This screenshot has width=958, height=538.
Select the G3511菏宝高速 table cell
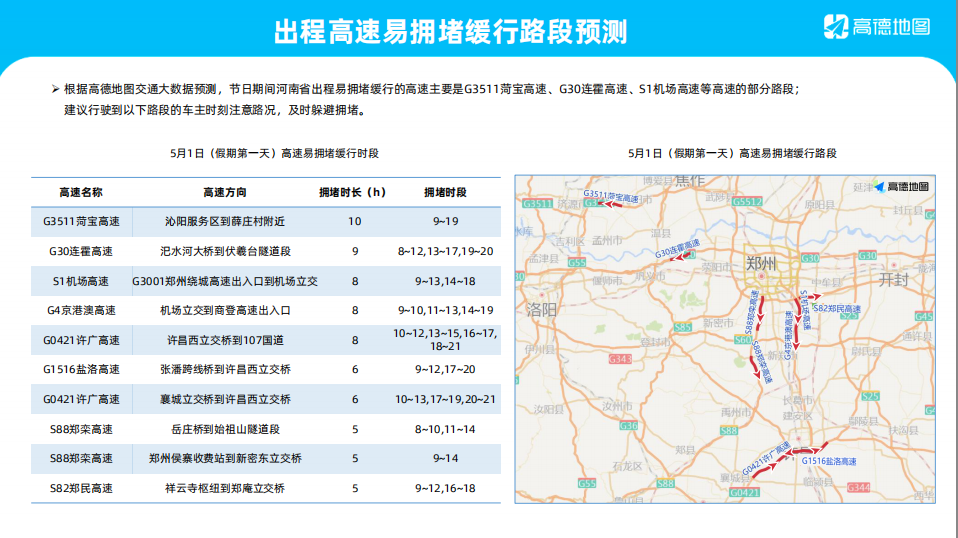(81, 222)
